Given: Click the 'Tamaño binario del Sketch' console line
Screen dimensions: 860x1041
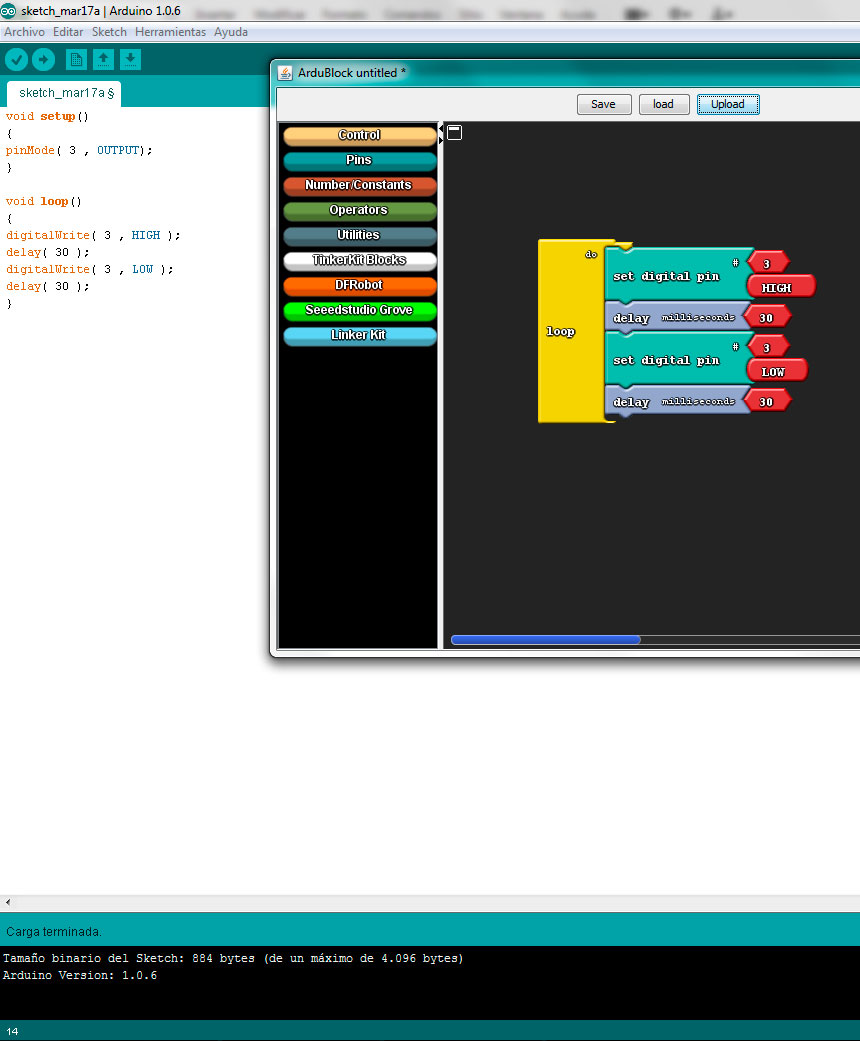Looking at the screenshot, I should pos(233,958).
